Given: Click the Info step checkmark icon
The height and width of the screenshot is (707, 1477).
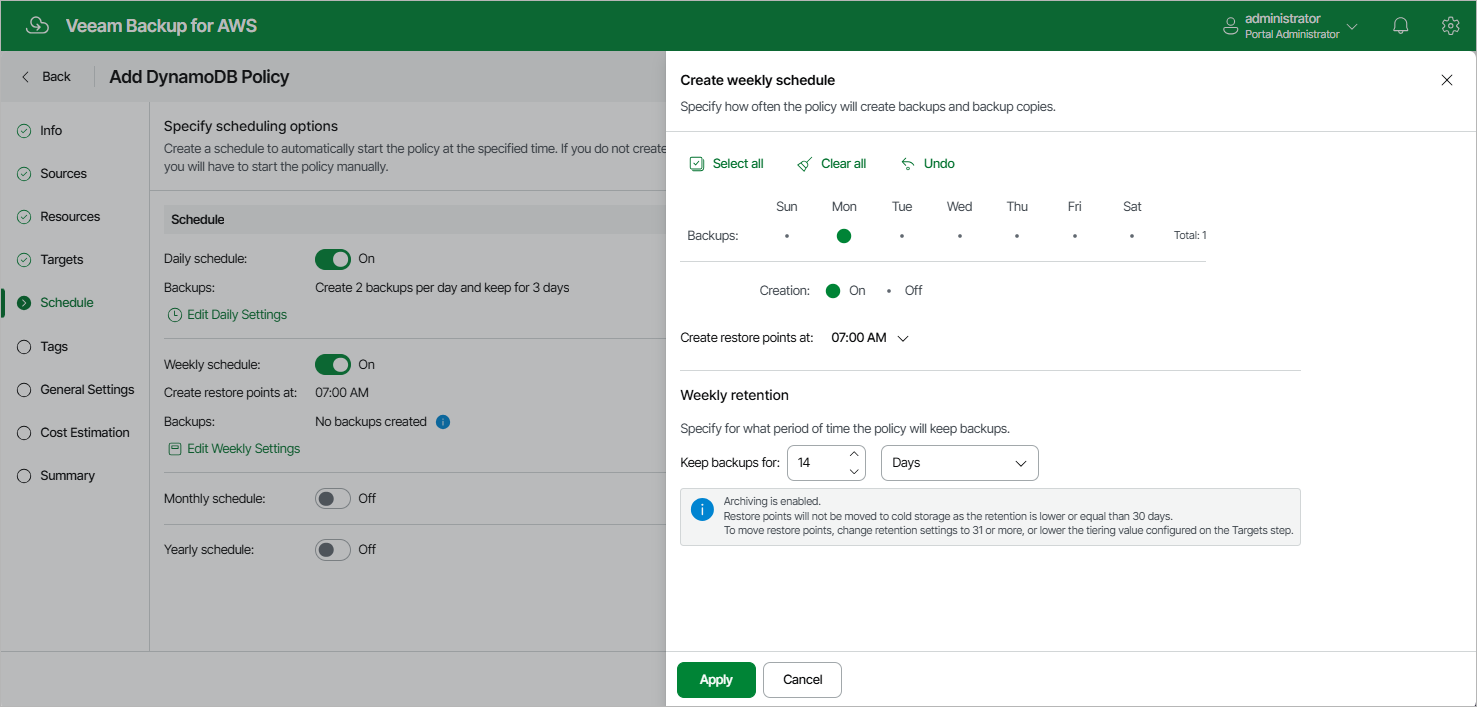Looking at the screenshot, I should point(24,131).
